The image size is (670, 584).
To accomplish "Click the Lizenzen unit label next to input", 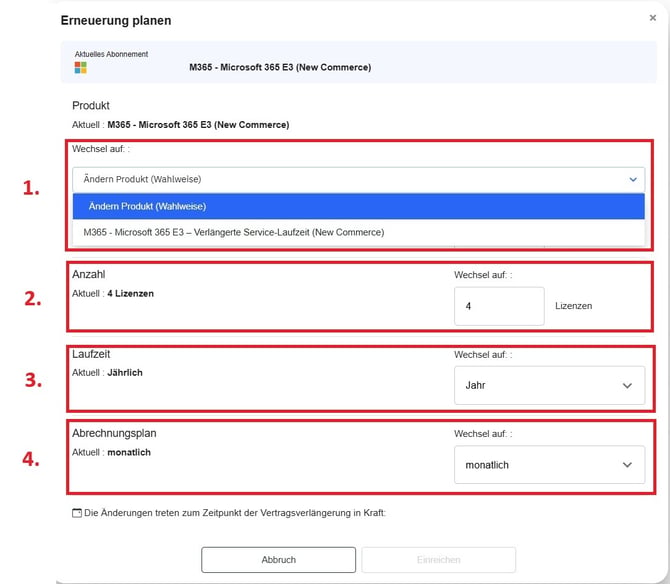I will tap(573, 306).
